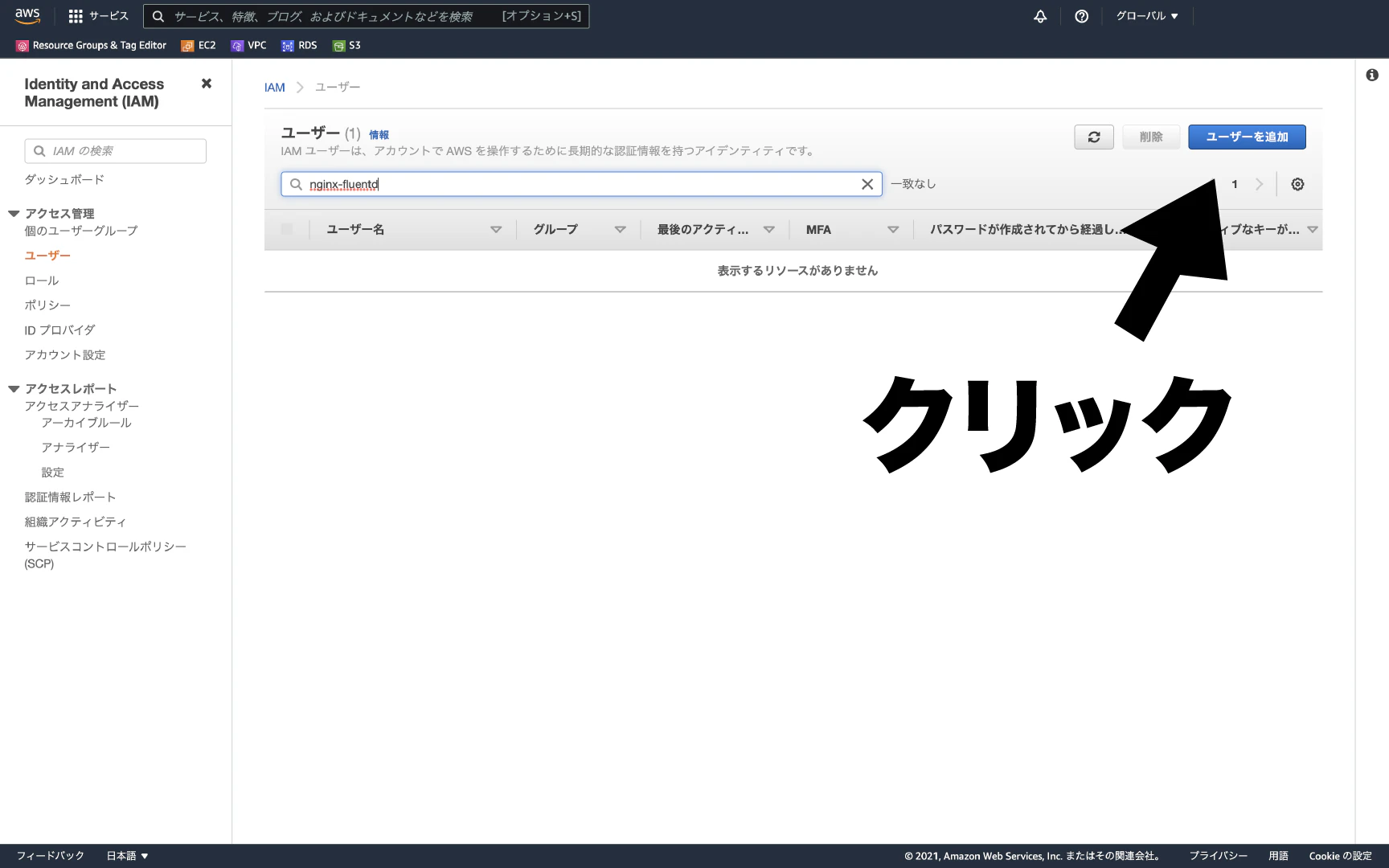The image size is (1389, 868).
Task: Open the S3 service shortcut
Action: click(x=346, y=46)
